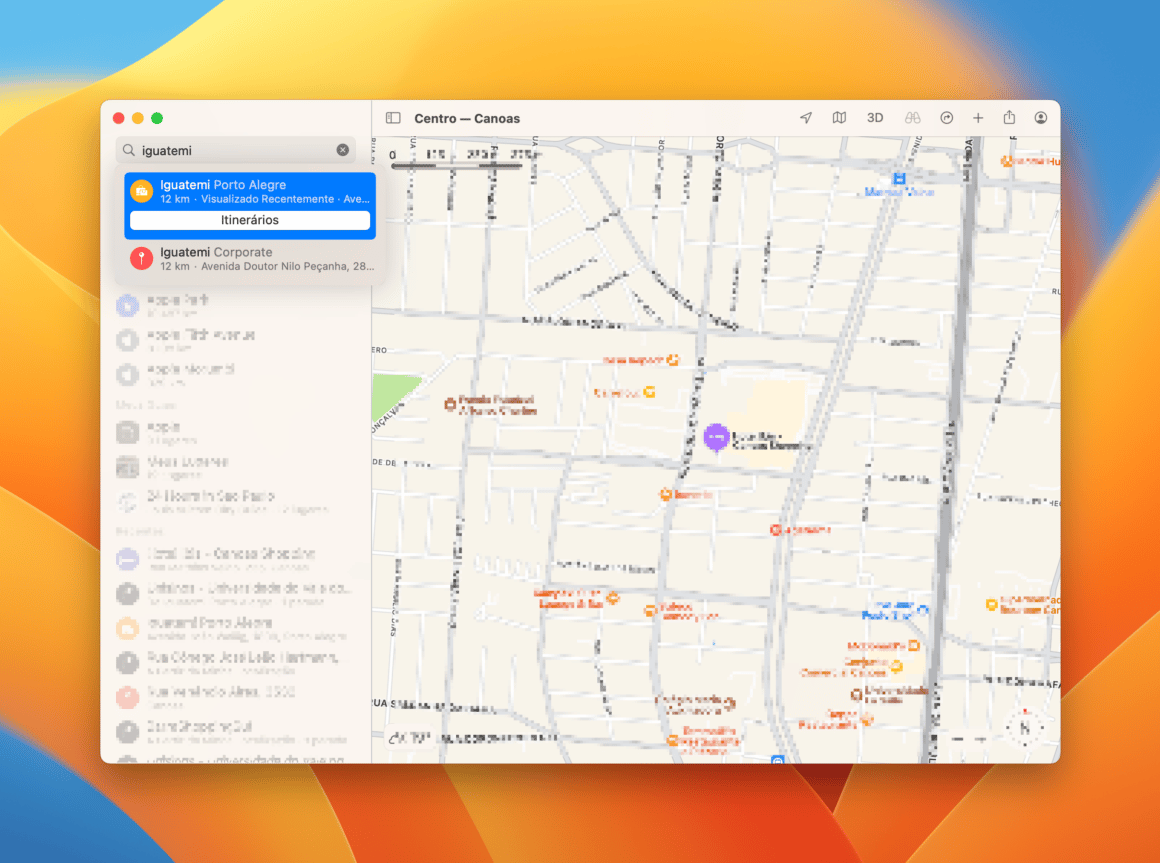Click the account profile icon
The width and height of the screenshot is (1160, 863).
click(x=1040, y=117)
